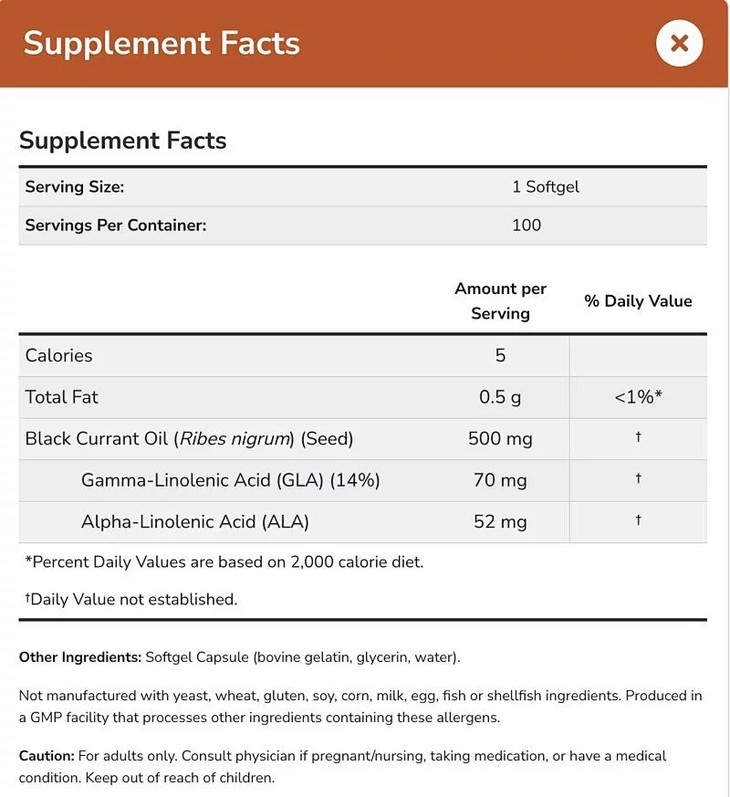
Task: Select the Servings Per Container label
Action: [x=115, y=225]
